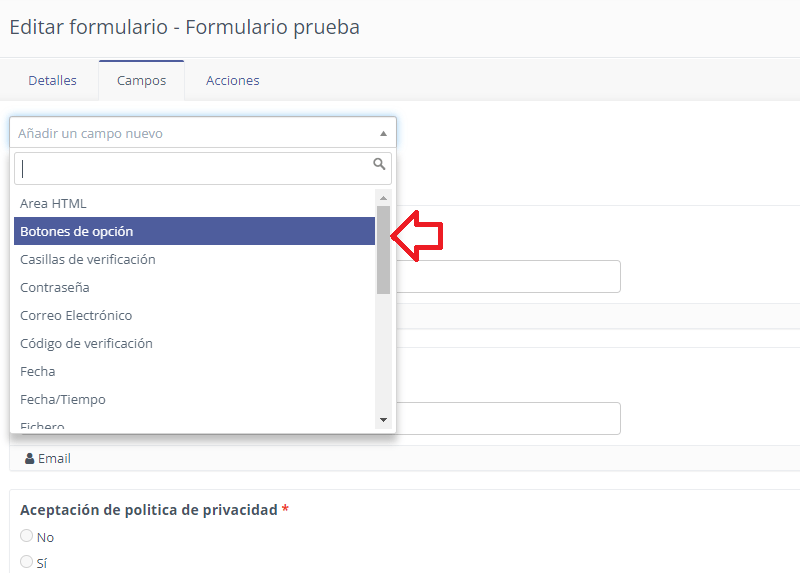Select the Fecha/Tiempo option
The width and height of the screenshot is (800, 573).
194,400
